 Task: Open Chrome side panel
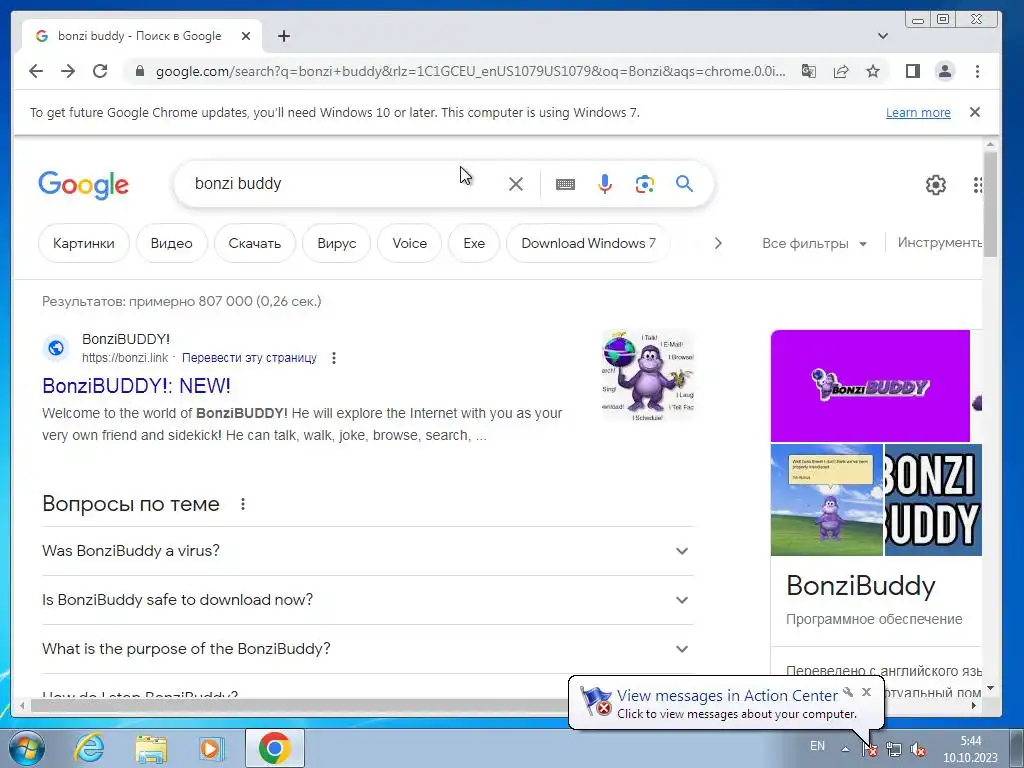click(913, 71)
